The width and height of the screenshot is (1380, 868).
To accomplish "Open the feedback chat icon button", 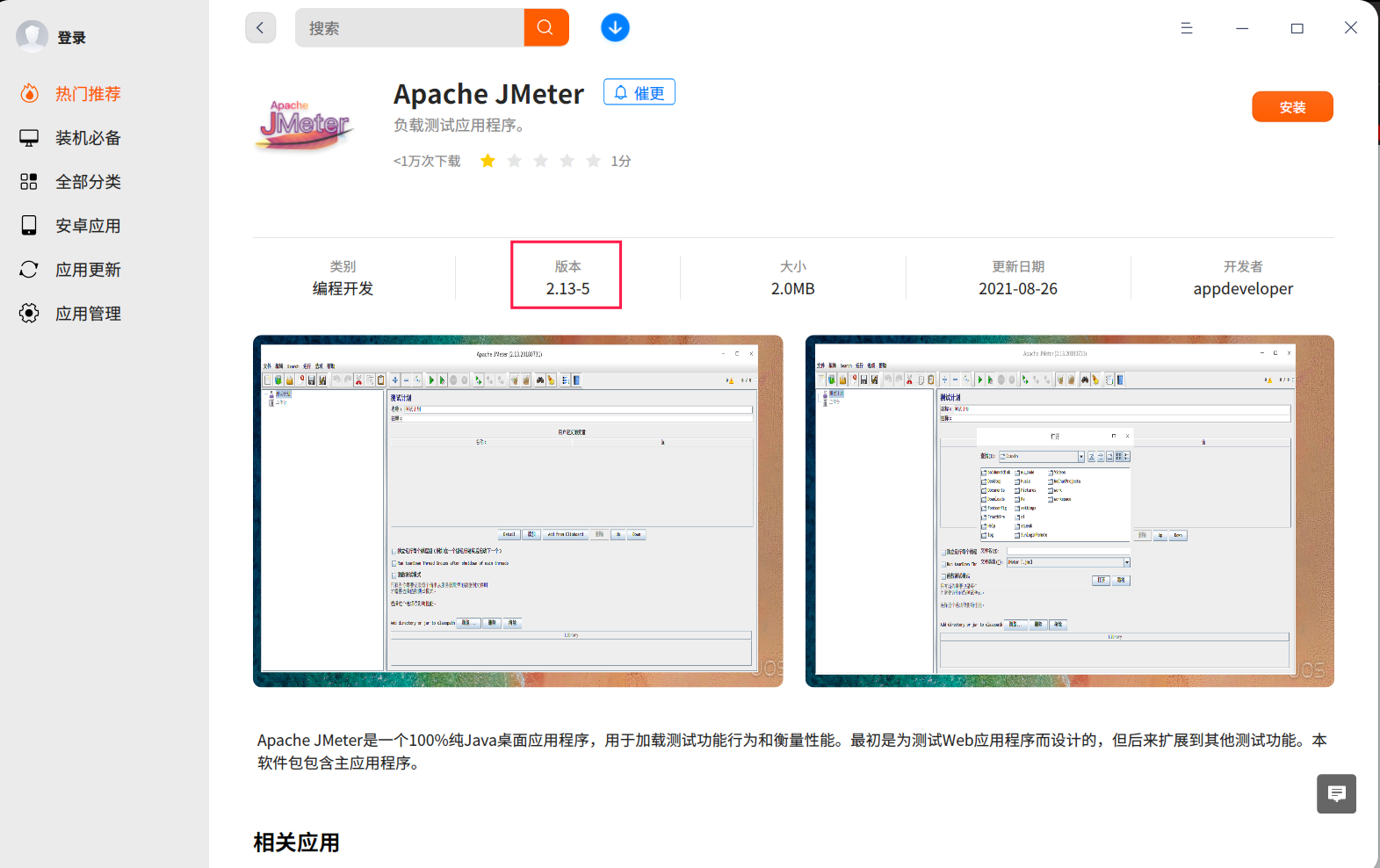I will [x=1336, y=794].
